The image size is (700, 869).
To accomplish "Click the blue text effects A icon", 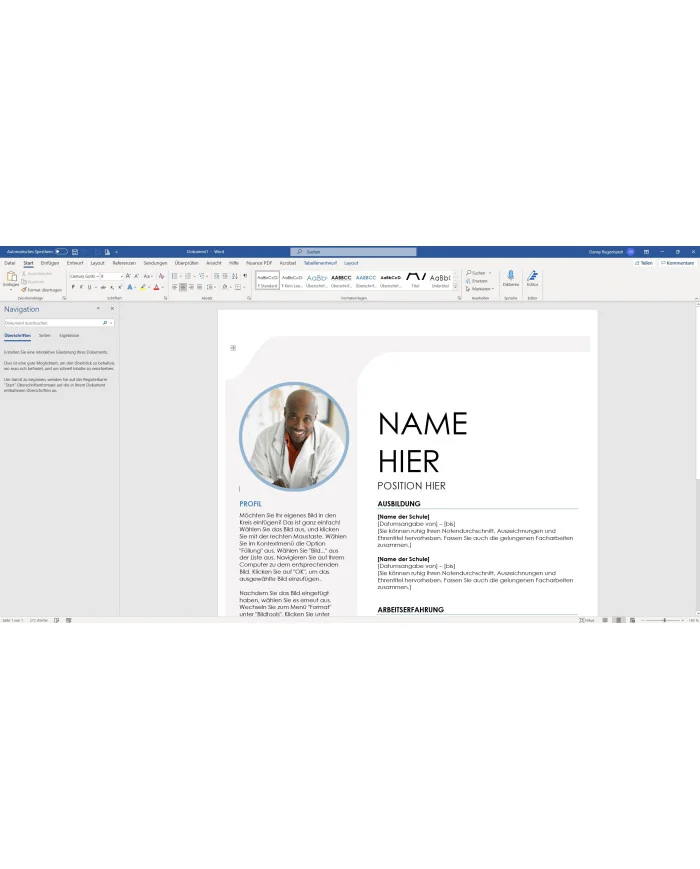I will (130, 287).
